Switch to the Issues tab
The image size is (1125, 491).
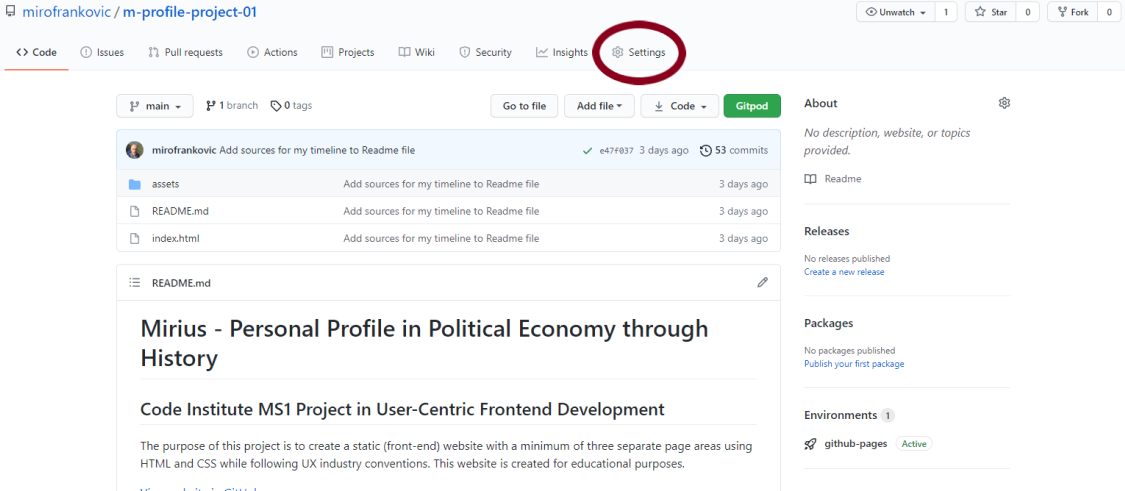102,52
